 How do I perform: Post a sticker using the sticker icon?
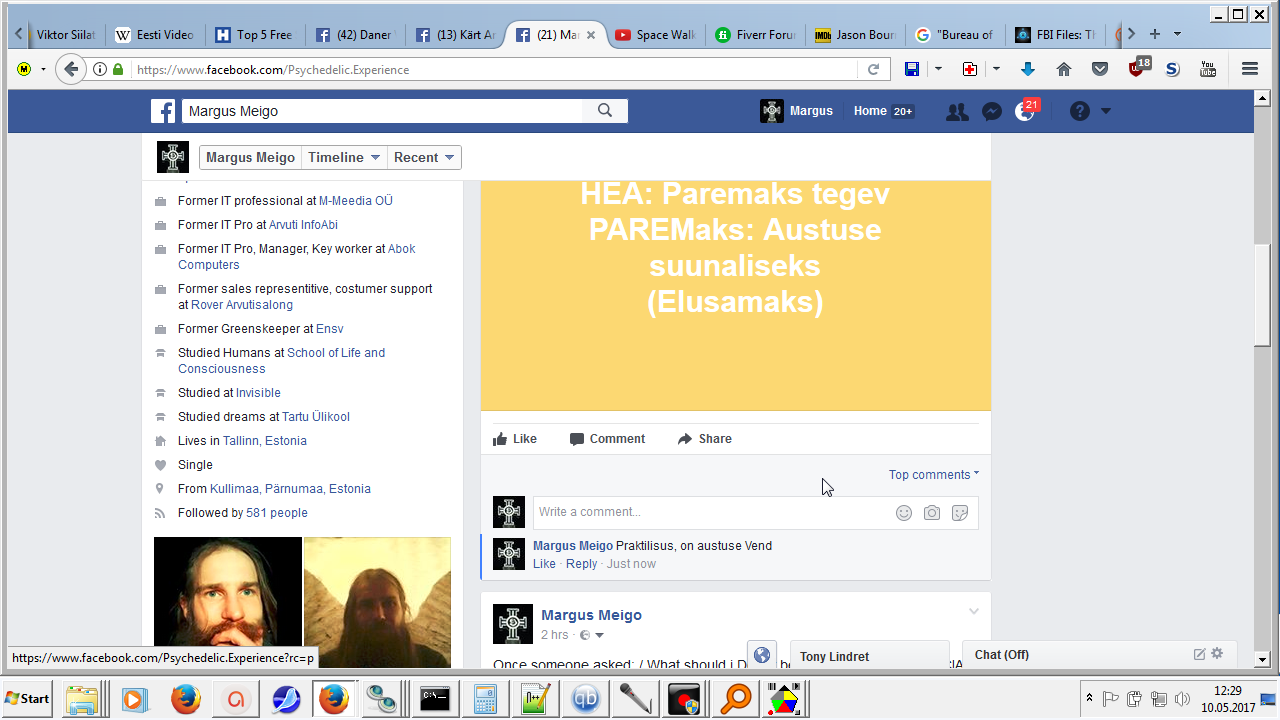[960, 513]
